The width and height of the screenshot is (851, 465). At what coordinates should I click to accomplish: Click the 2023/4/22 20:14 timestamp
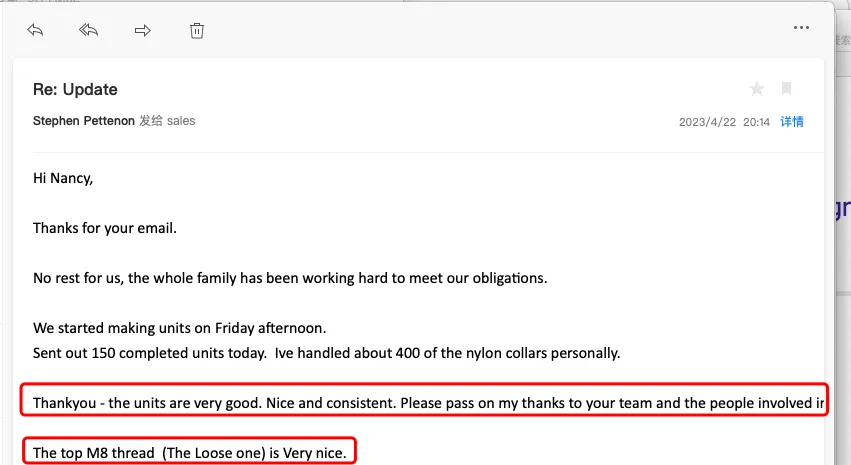(x=724, y=122)
